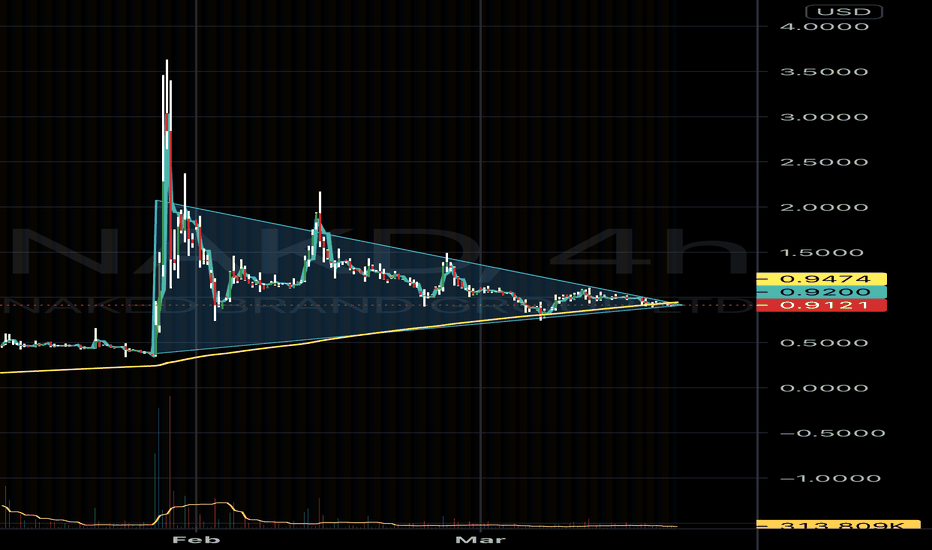Click the 0.0000 price axis value
932x550 pixels.
824,388
